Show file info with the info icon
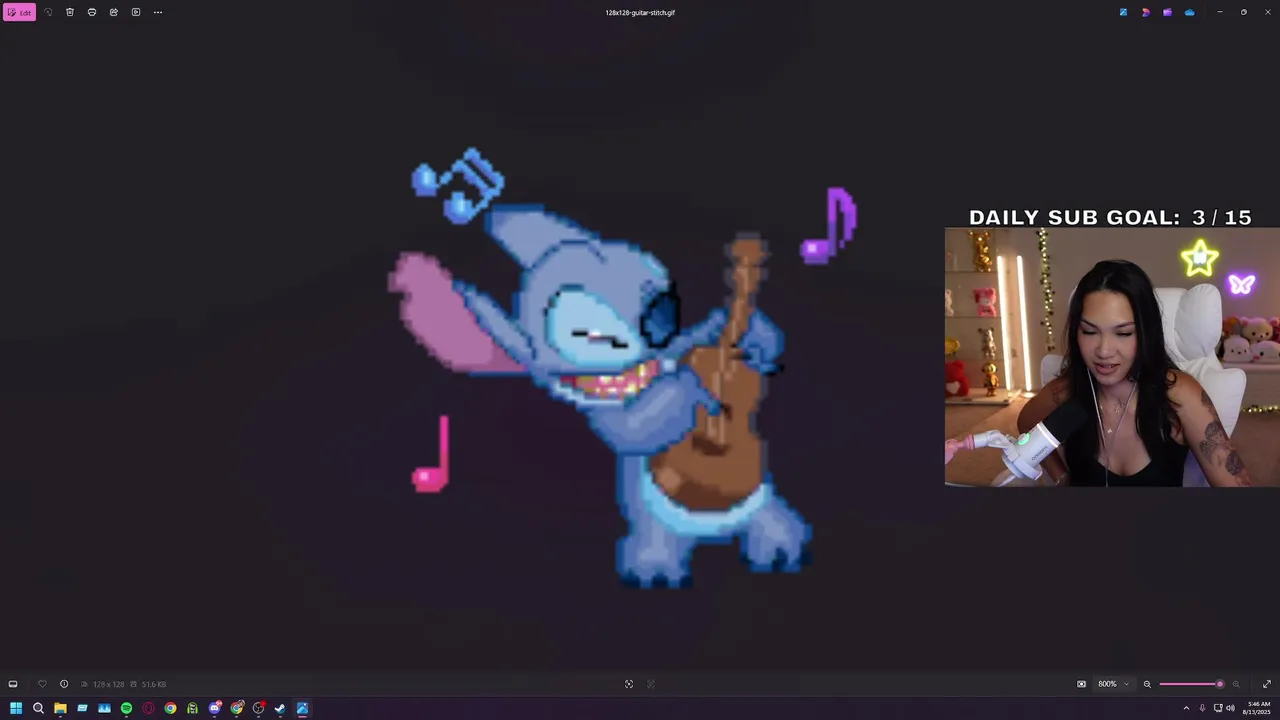Image resolution: width=1280 pixels, height=720 pixels. click(x=64, y=684)
